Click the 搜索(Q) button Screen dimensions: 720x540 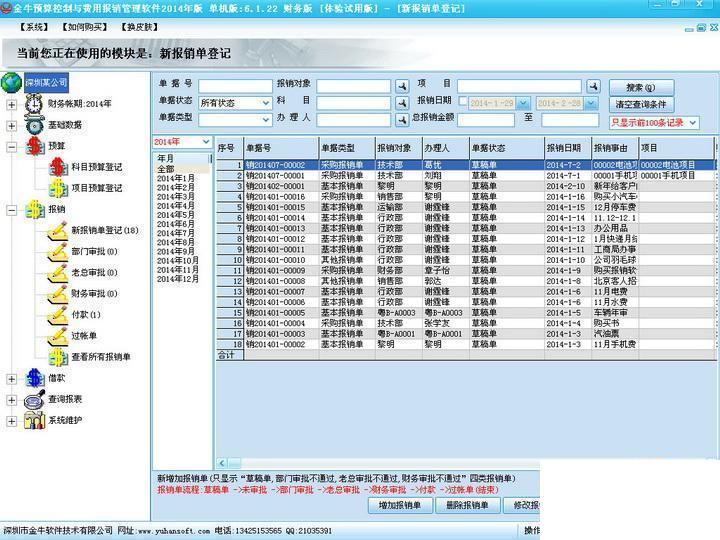click(x=641, y=87)
